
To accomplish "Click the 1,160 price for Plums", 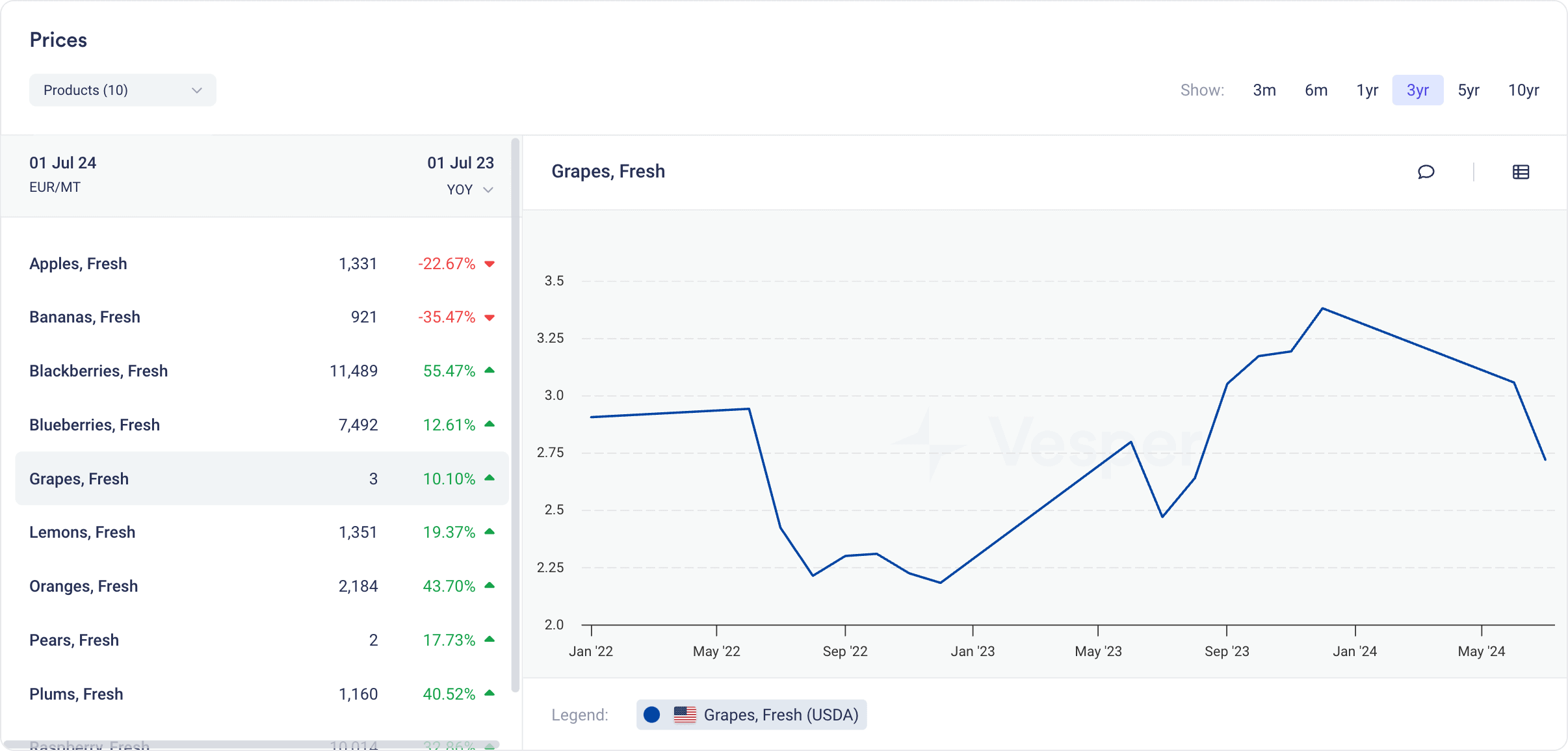I will click(358, 694).
